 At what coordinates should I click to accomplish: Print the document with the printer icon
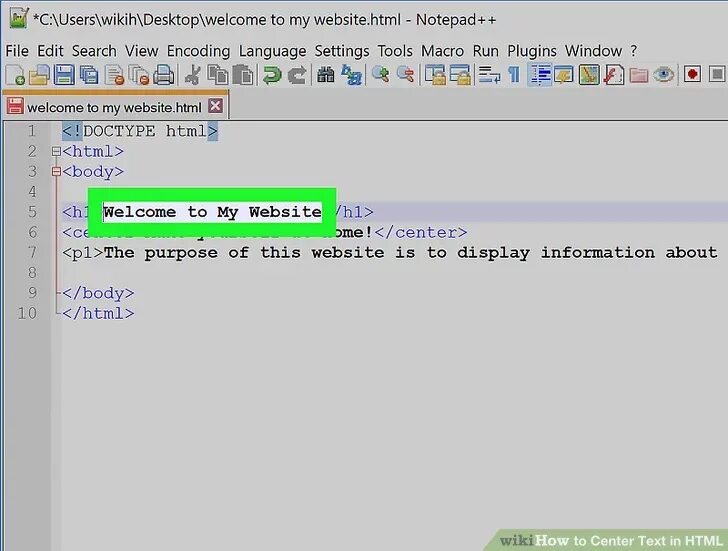163,75
